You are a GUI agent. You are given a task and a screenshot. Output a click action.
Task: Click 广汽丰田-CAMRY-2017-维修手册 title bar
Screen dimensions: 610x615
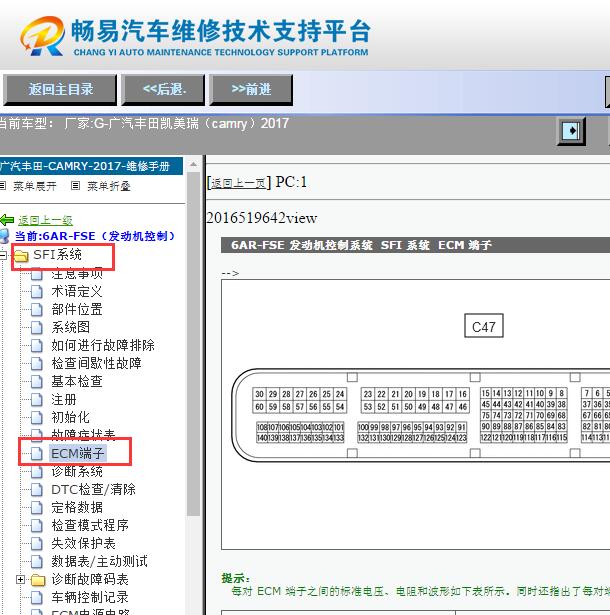(x=91, y=166)
